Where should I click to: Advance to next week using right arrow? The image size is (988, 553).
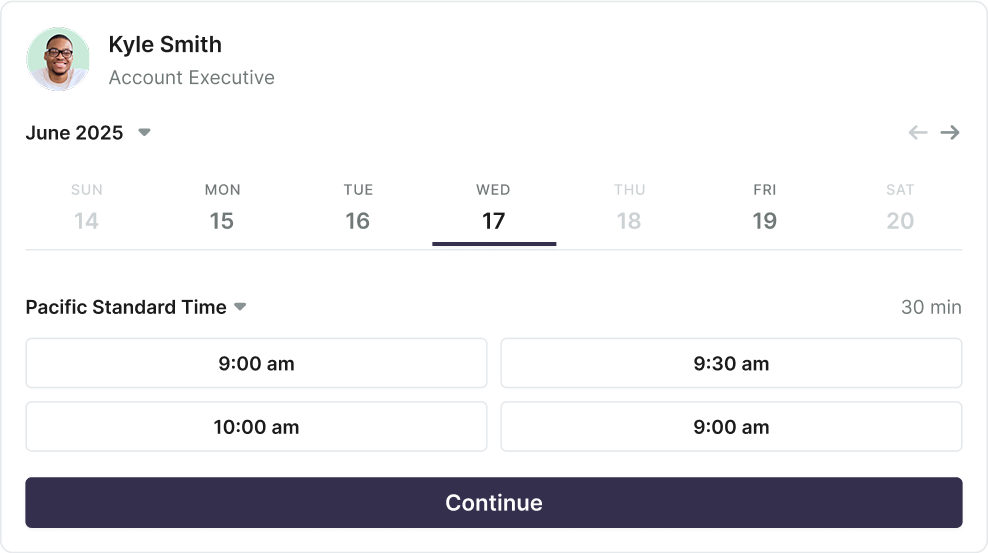950,132
